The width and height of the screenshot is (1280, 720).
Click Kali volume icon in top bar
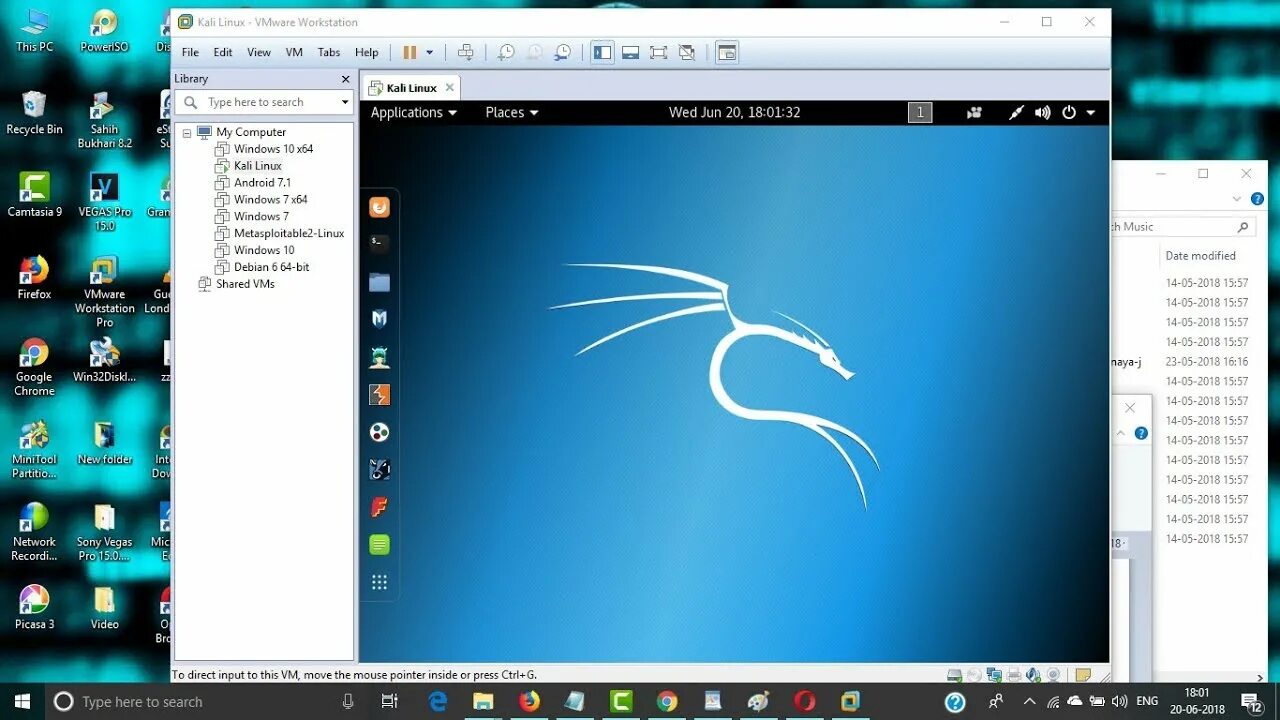coord(1043,113)
